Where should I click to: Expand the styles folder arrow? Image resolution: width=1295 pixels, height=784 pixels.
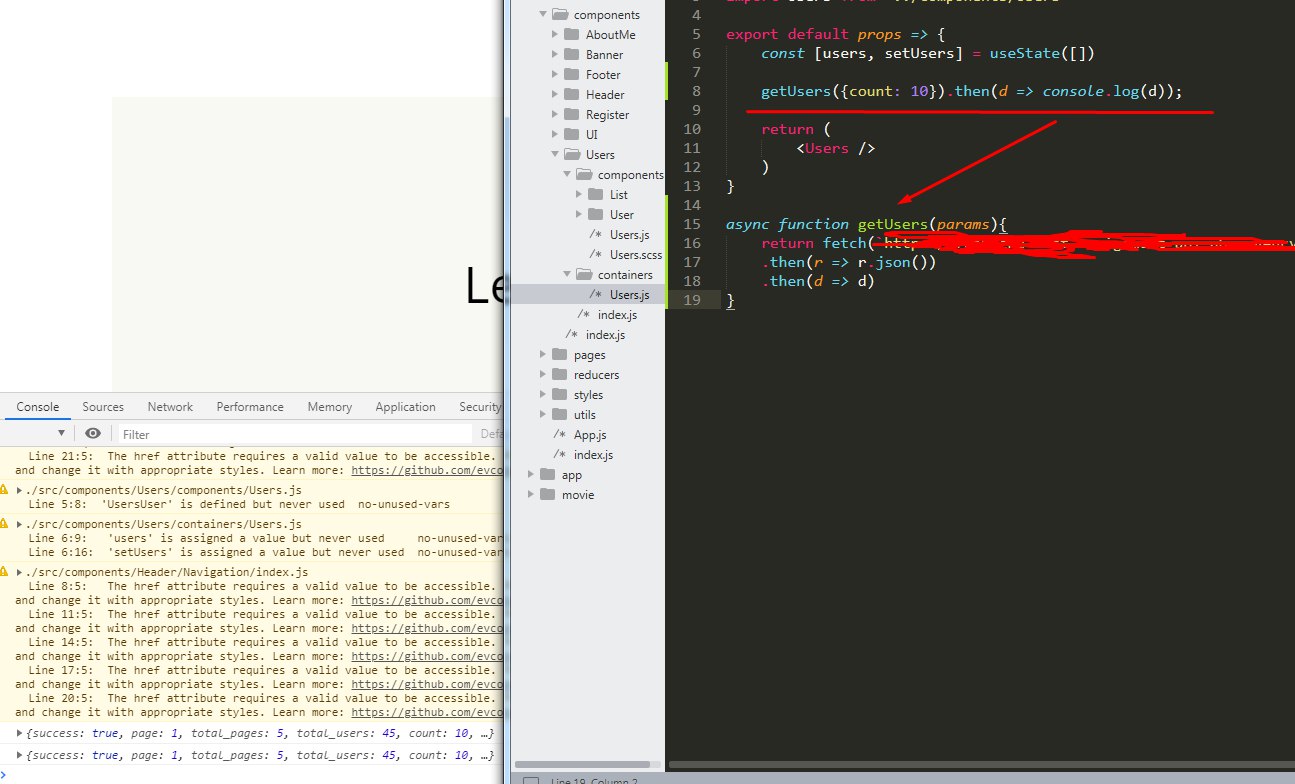(x=543, y=394)
